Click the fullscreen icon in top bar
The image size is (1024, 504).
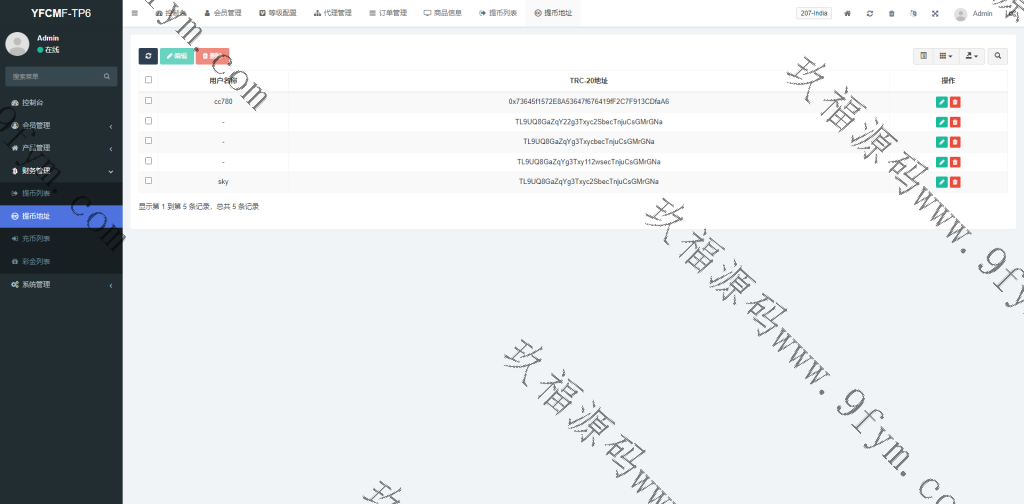coord(935,14)
